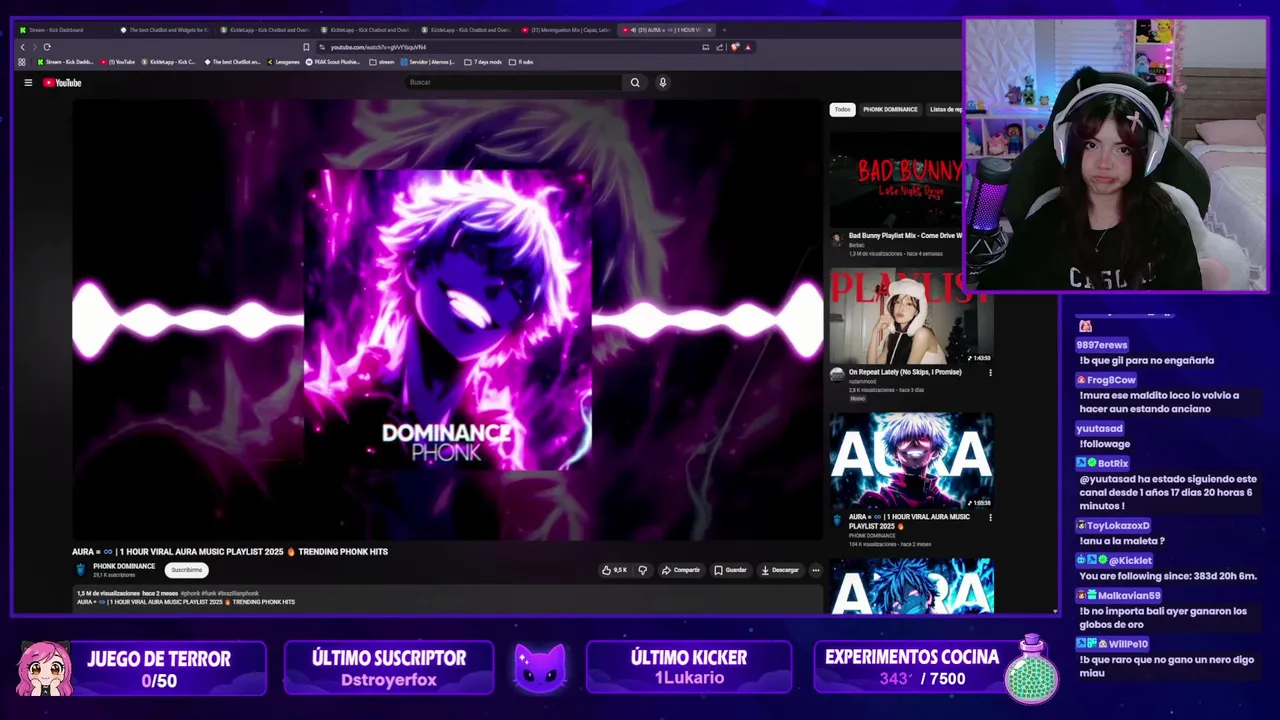Viewport: 1280px width, 720px height.
Task: Click chat username Frog8Cow
Action: pos(1111,380)
